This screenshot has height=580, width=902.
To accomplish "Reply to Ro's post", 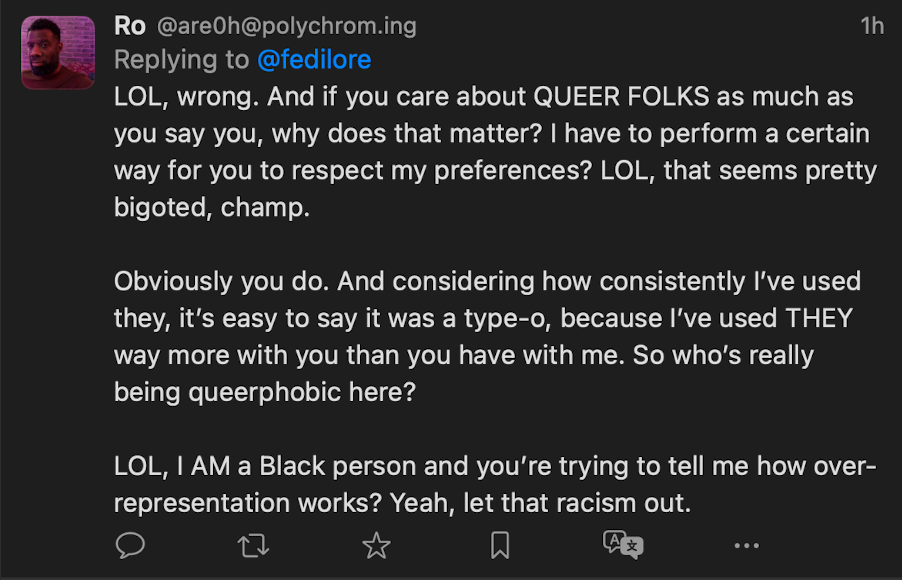I will pos(130,545).
